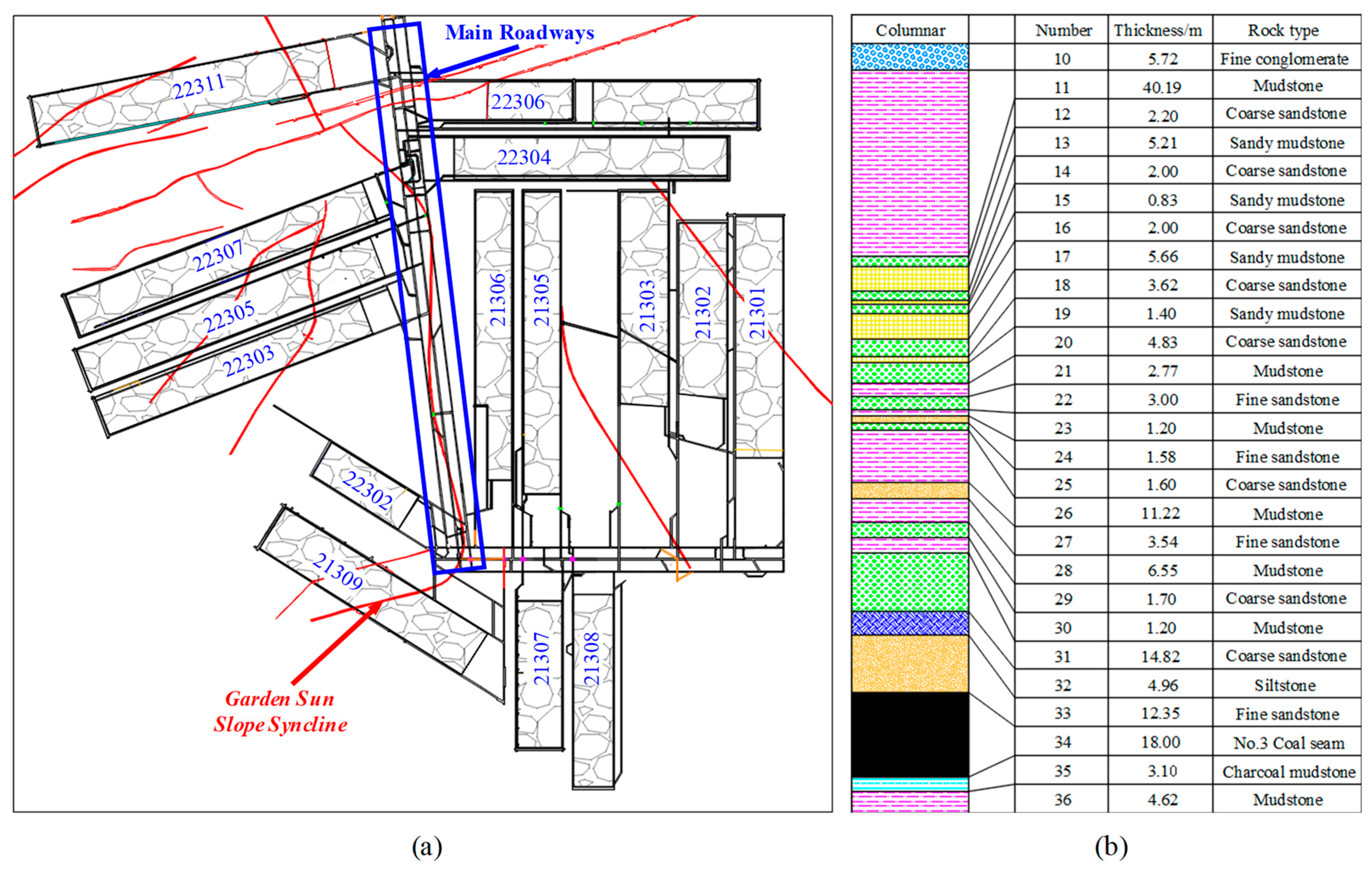Screen dimensions: 1372x871
Task: Click the Siltstone rock type cell
Action: tap(1285, 685)
